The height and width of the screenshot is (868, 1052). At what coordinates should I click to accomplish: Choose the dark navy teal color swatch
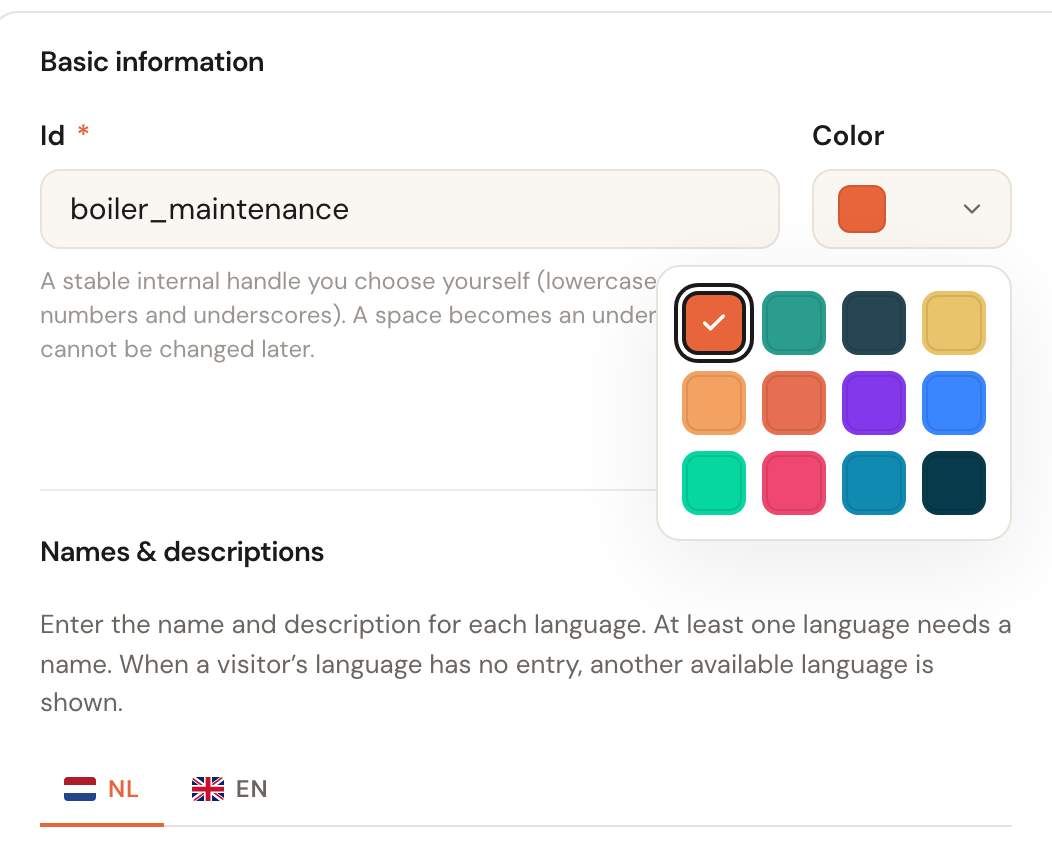click(954, 483)
